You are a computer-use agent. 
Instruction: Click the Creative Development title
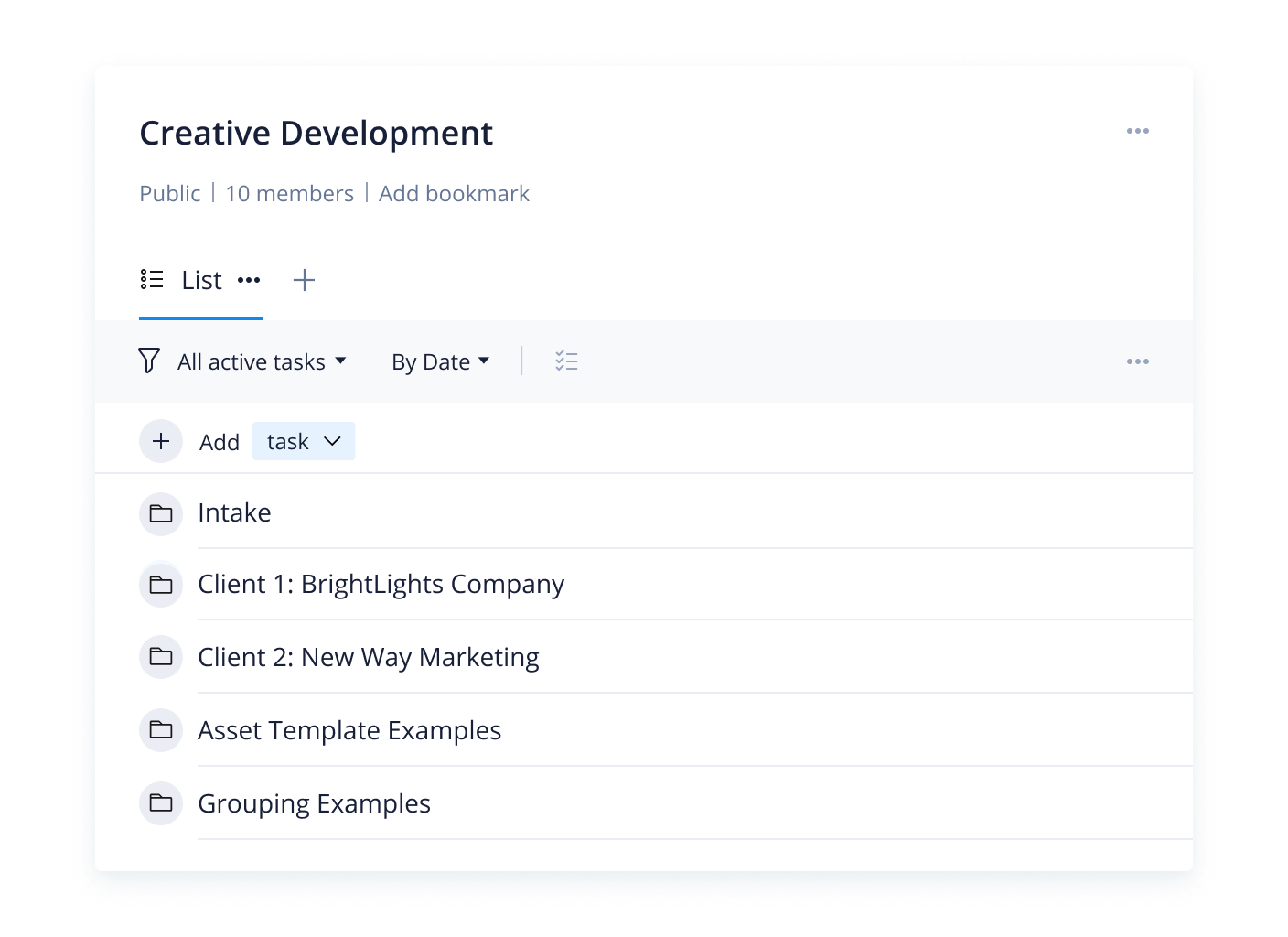tap(316, 134)
